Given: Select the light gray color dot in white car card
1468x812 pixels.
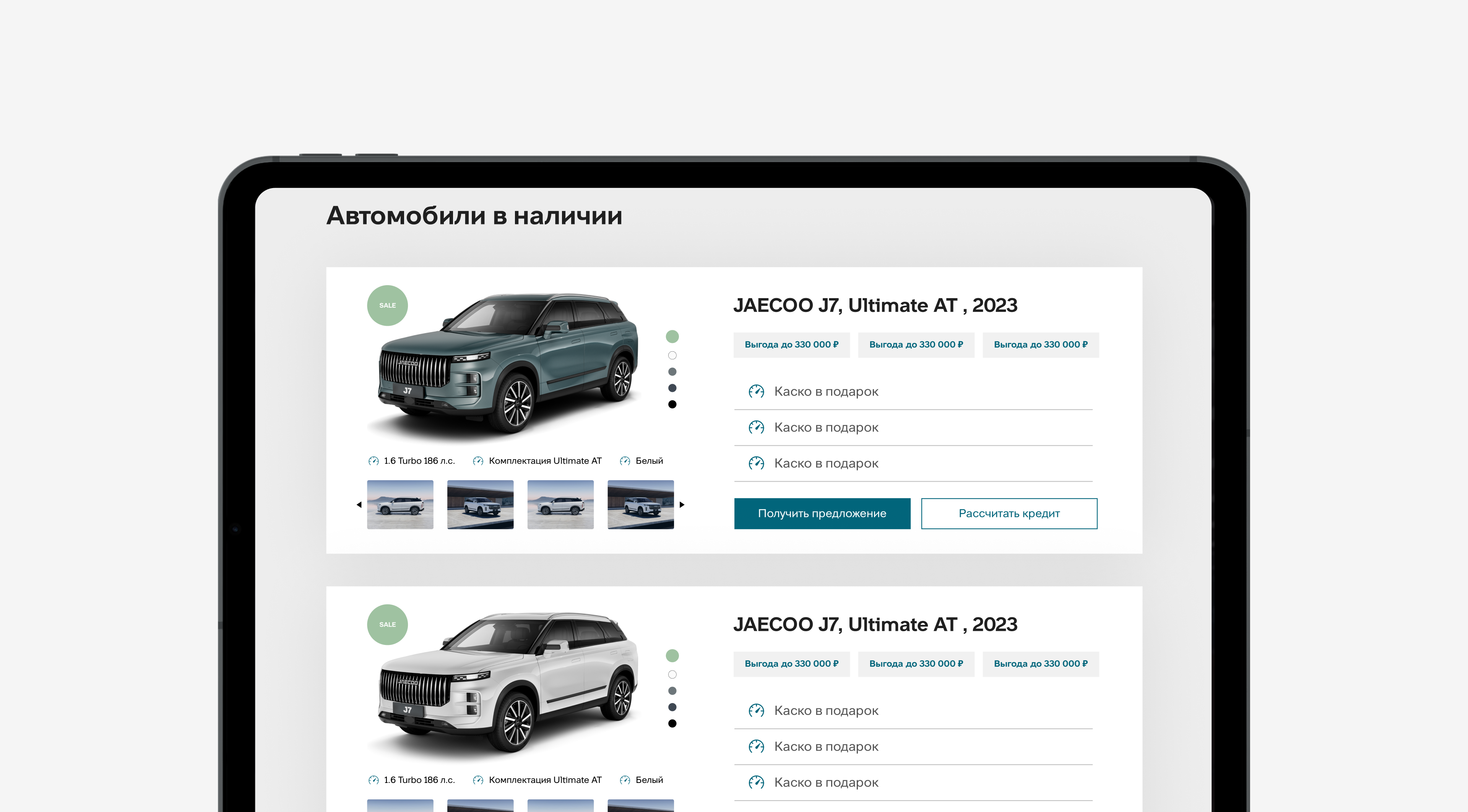Looking at the screenshot, I should point(672,691).
